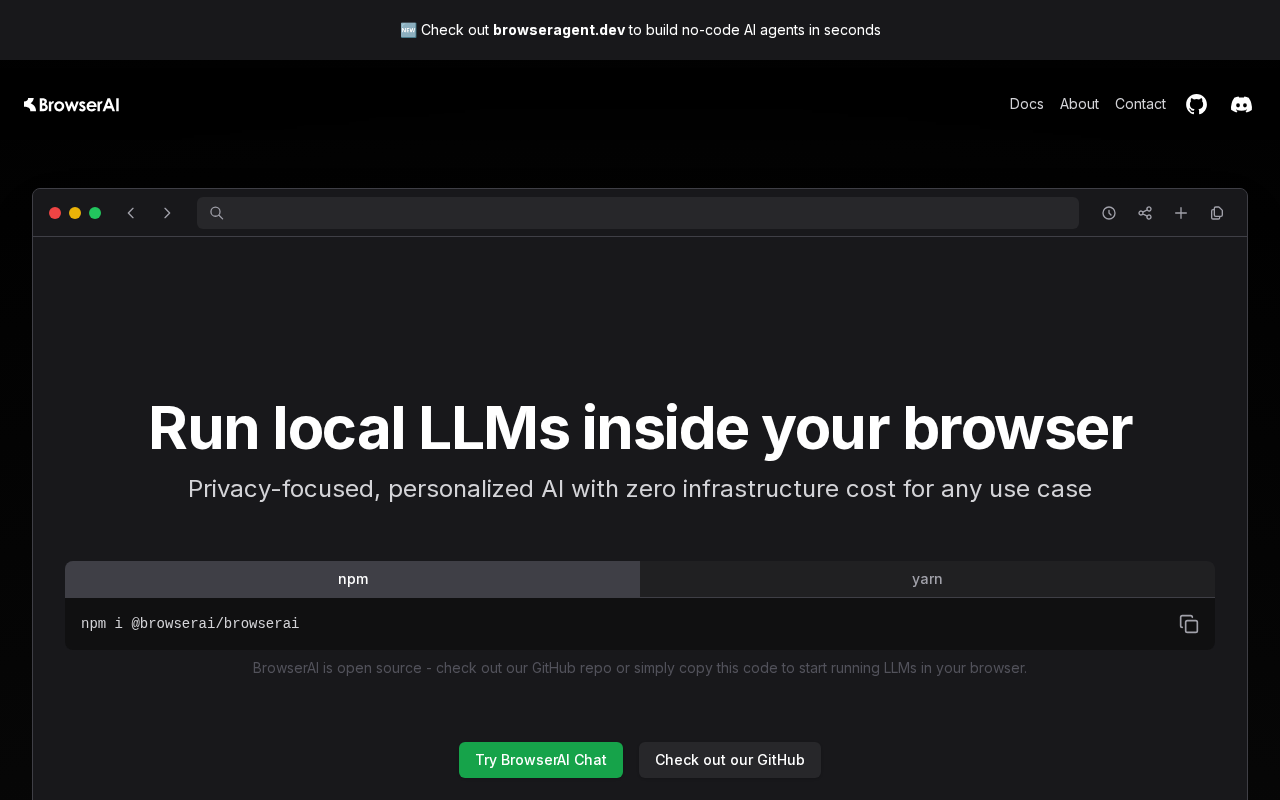Focus the mock browser address bar
The width and height of the screenshot is (1280, 800).
click(638, 213)
